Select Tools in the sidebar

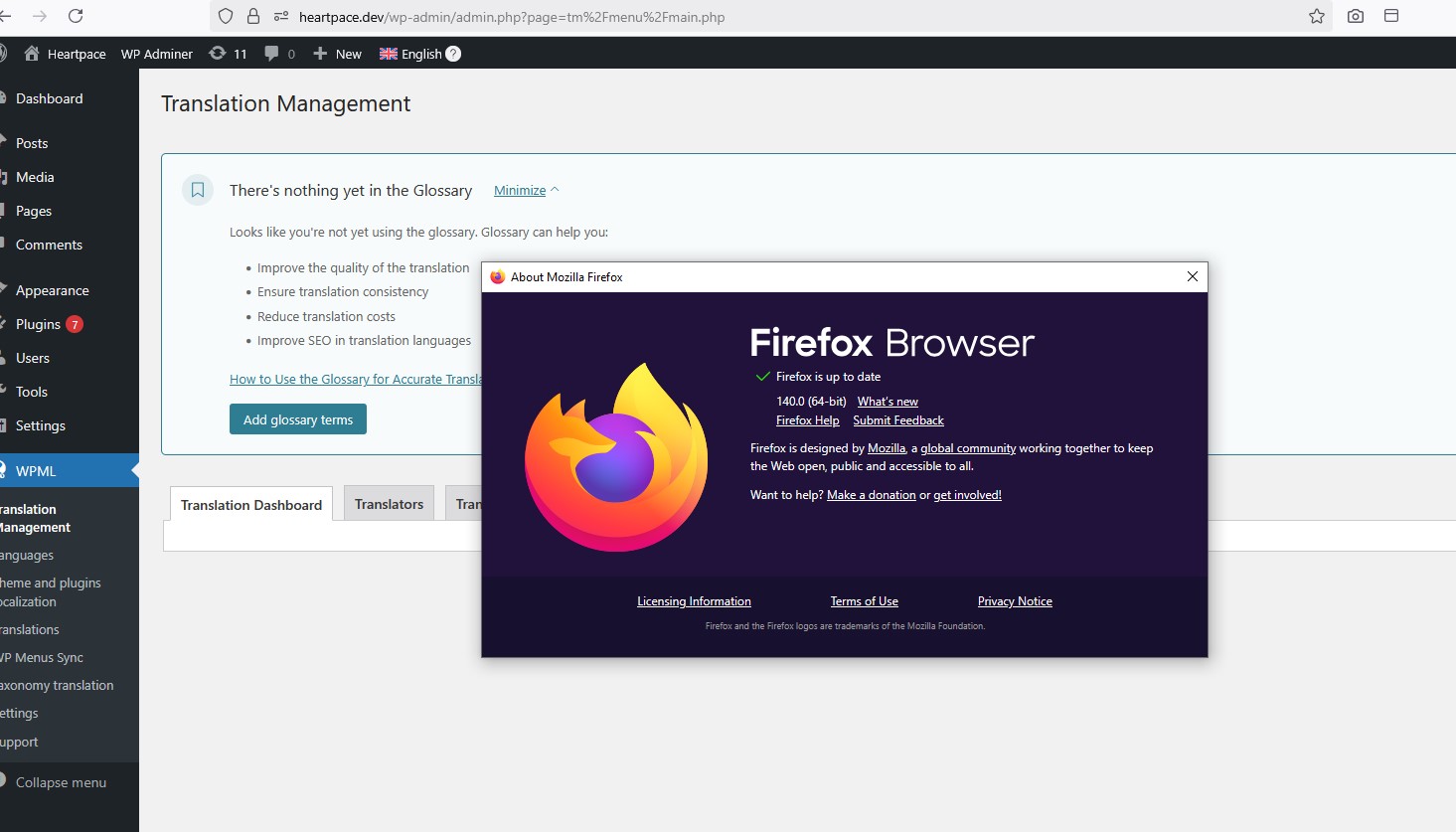(x=32, y=392)
